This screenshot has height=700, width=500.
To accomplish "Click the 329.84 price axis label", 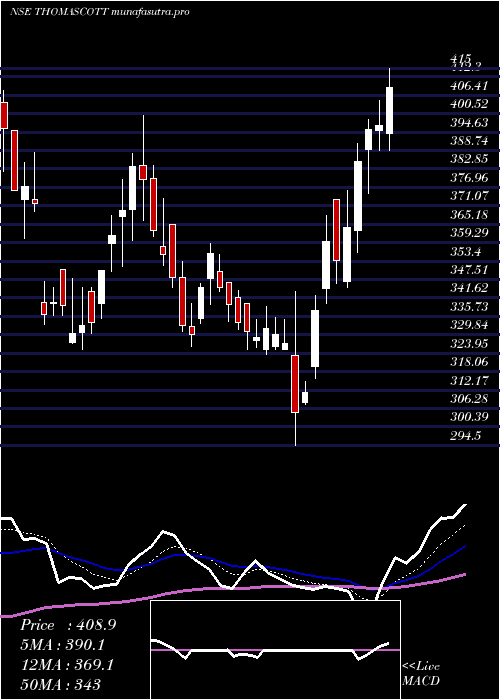I will click(x=468, y=325).
